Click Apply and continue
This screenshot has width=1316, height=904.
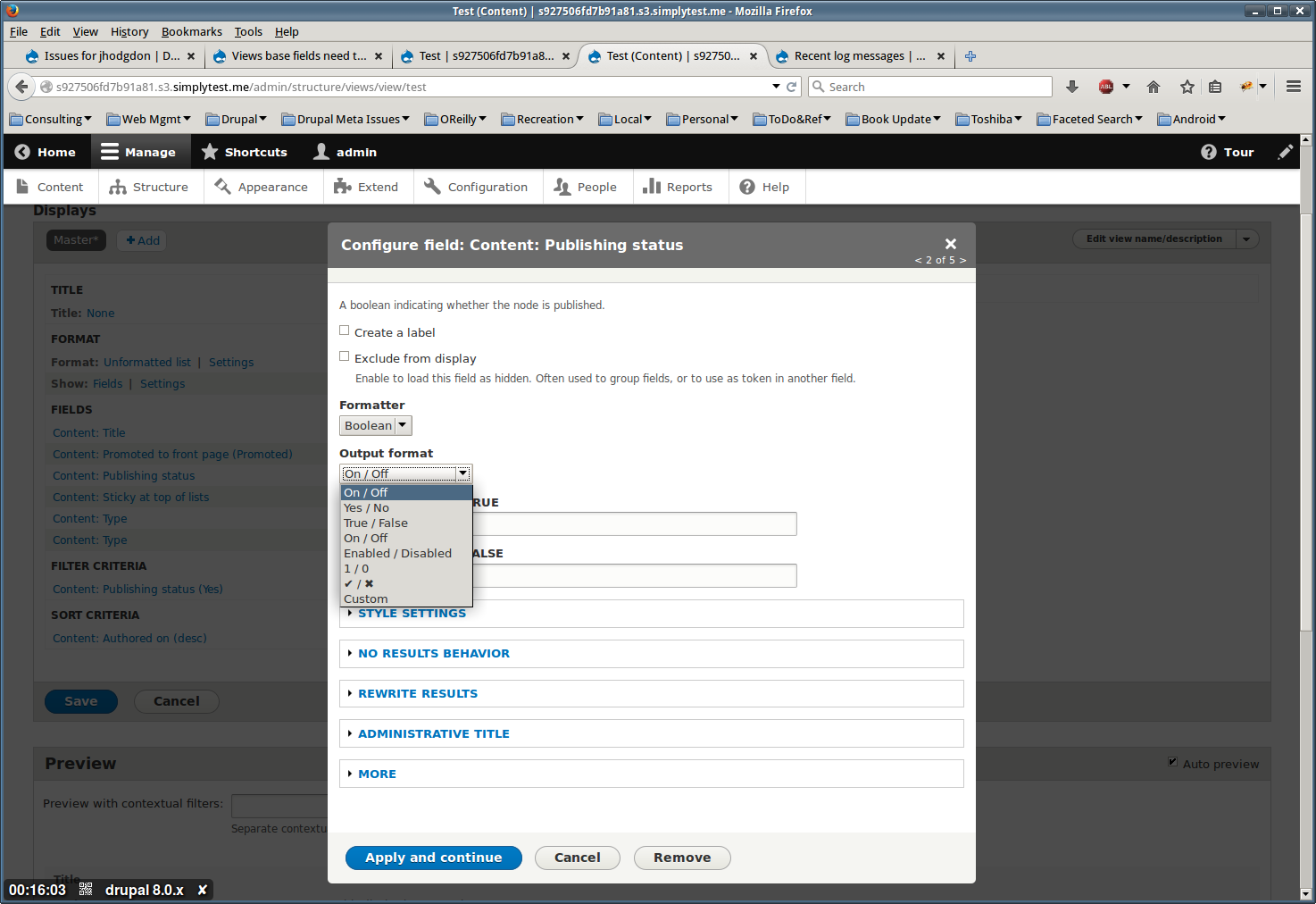[x=433, y=858]
